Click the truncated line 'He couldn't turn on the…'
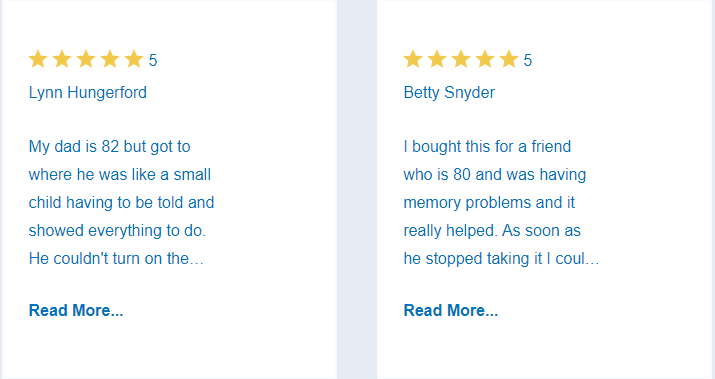 [x=116, y=259]
